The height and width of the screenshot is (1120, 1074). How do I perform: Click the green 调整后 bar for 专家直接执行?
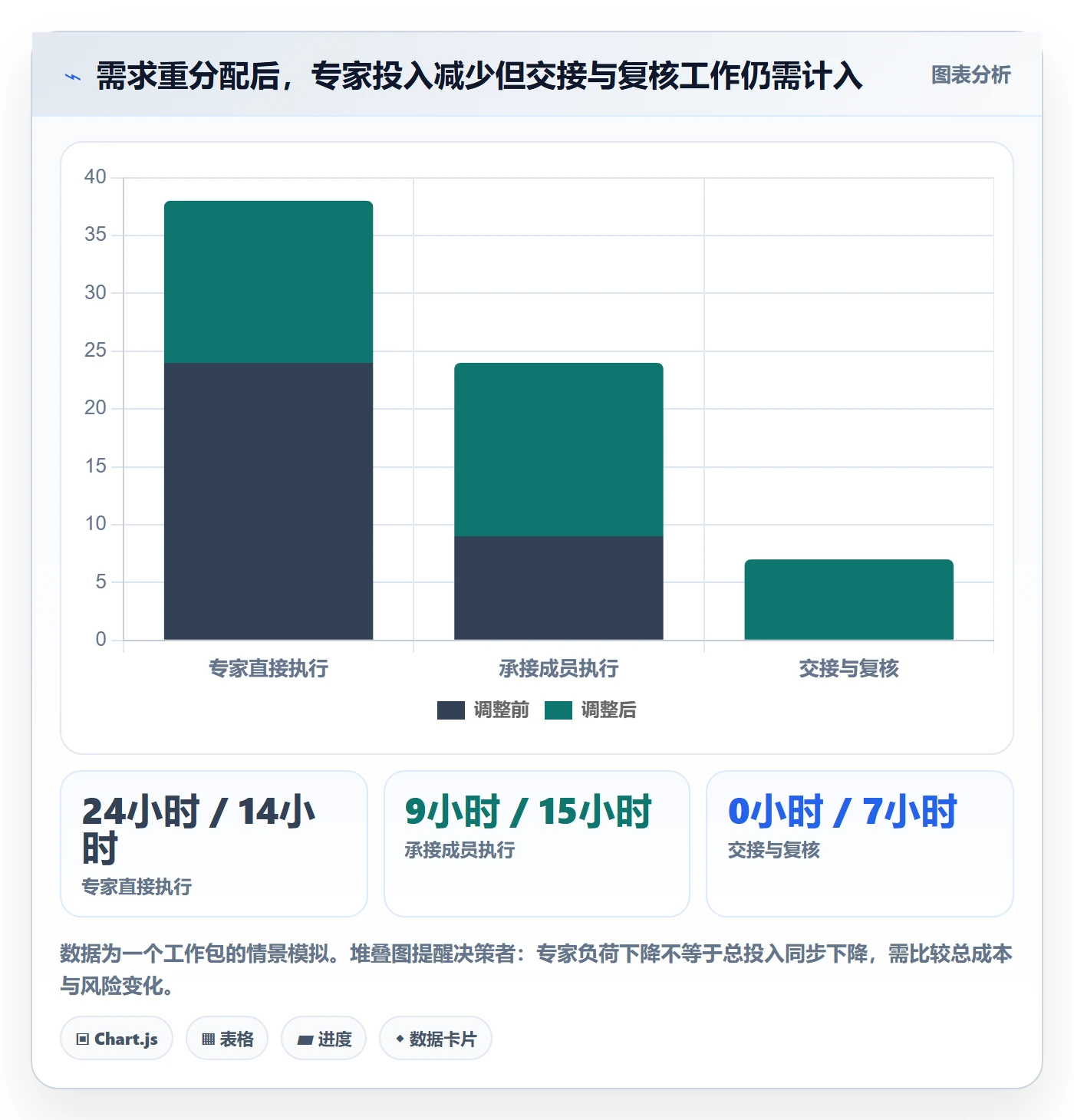(268, 282)
